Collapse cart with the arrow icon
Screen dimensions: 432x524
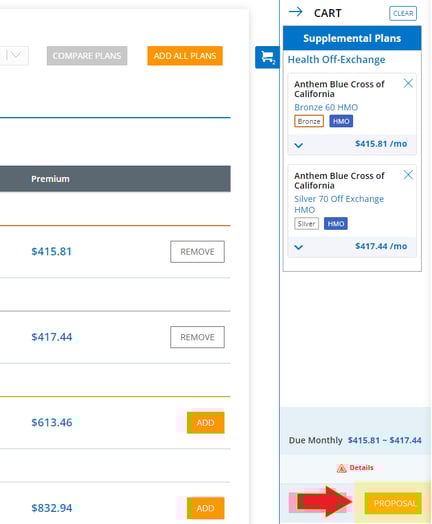[296, 12]
